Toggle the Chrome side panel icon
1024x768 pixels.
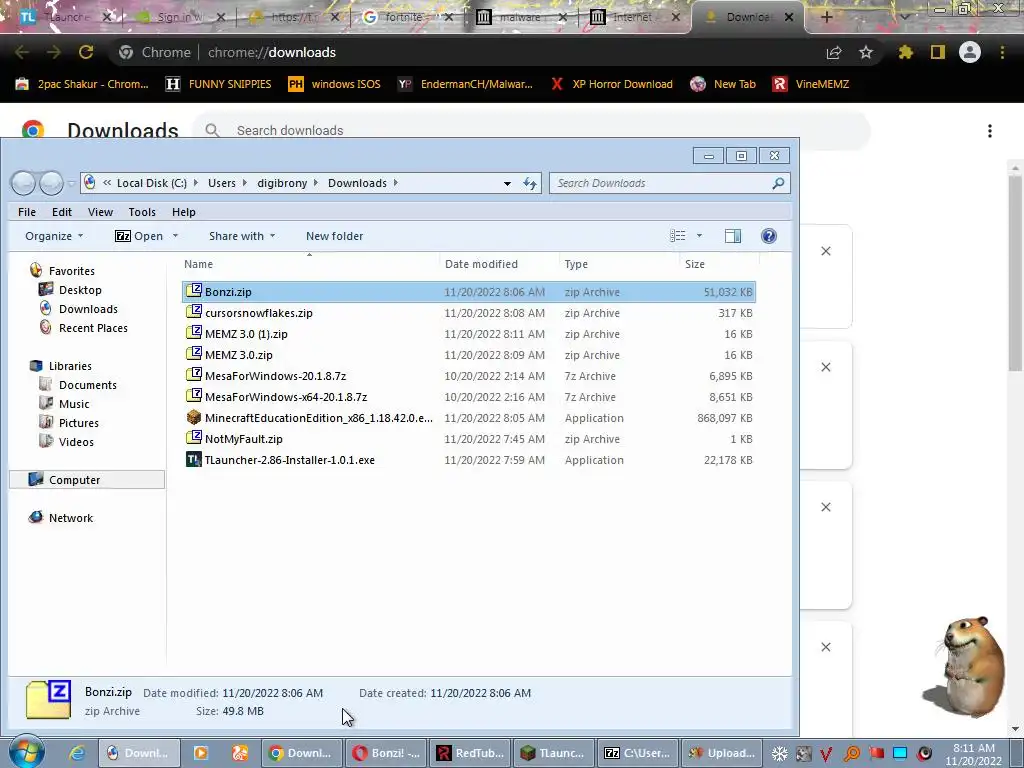pos(938,52)
